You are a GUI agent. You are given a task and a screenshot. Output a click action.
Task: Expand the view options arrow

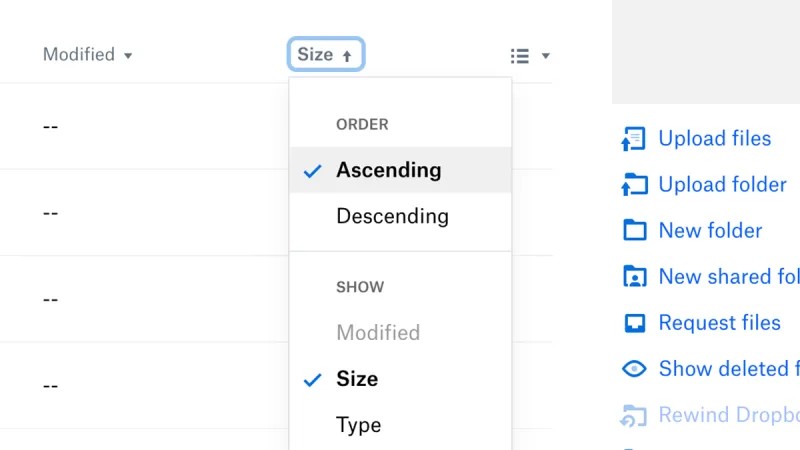pos(545,56)
